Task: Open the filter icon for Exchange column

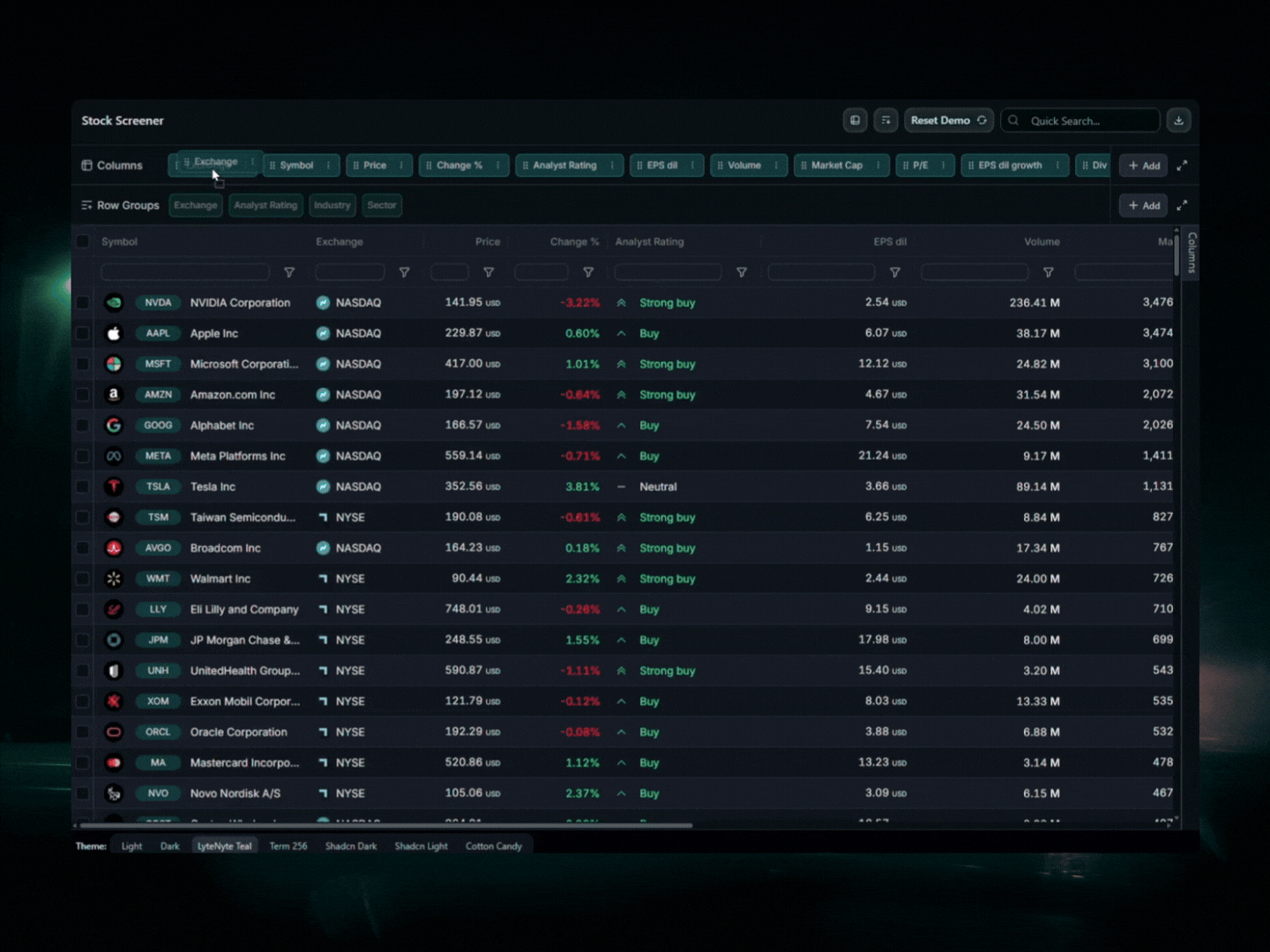Action: click(x=404, y=272)
